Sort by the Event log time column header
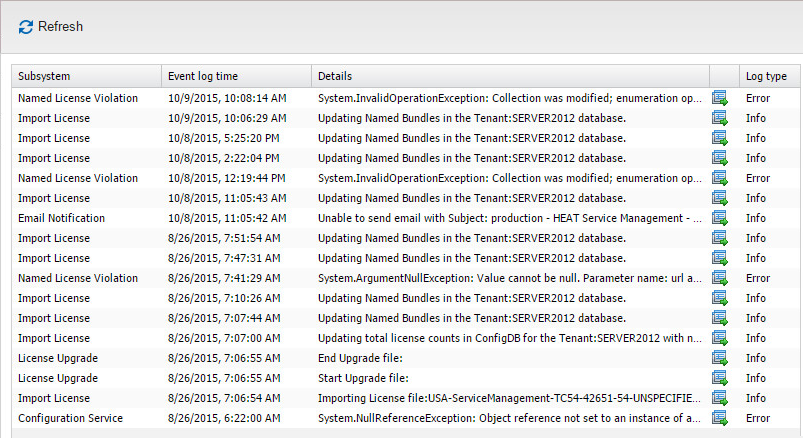 tap(236, 77)
